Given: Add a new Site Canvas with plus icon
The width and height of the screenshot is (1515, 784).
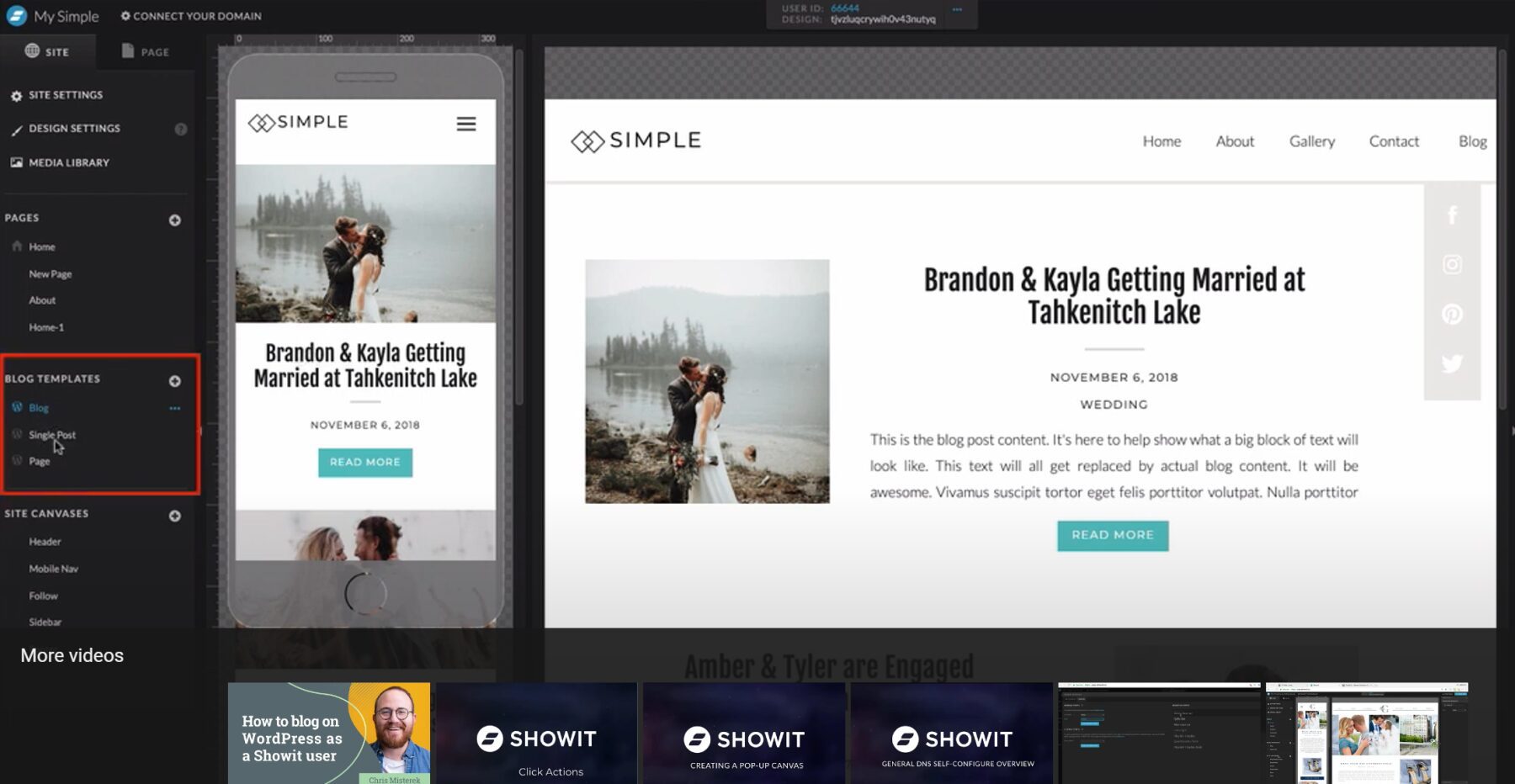Looking at the screenshot, I should [173, 515].
